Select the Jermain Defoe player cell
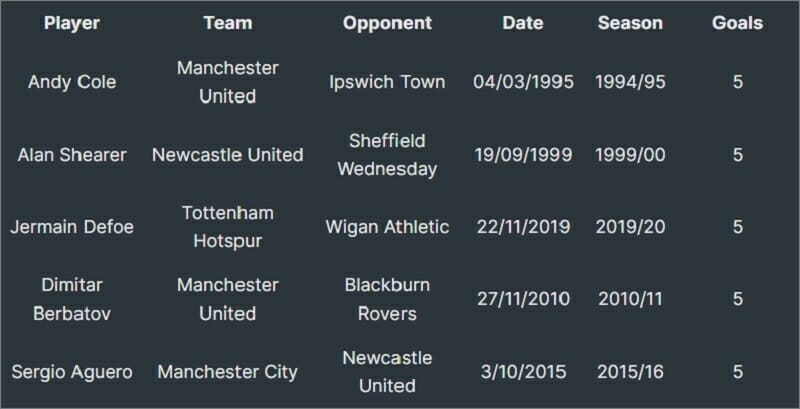The height and width of the screenshot is (409, 800). point(71,227)
